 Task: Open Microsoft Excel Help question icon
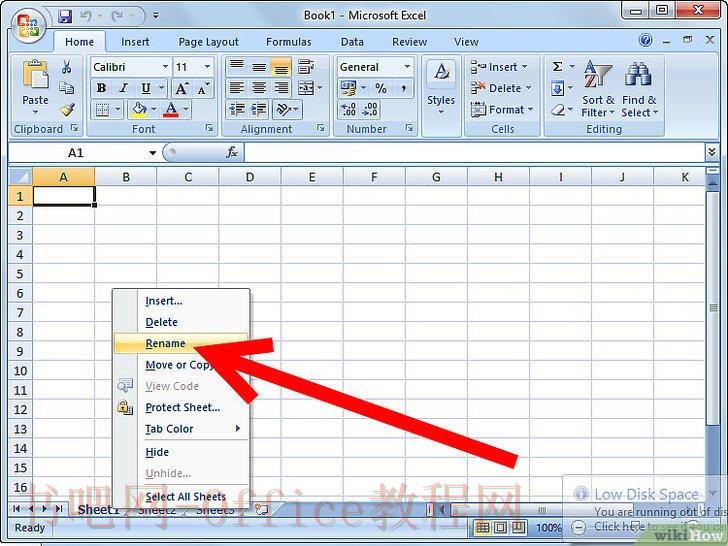(x=645, y=40)
